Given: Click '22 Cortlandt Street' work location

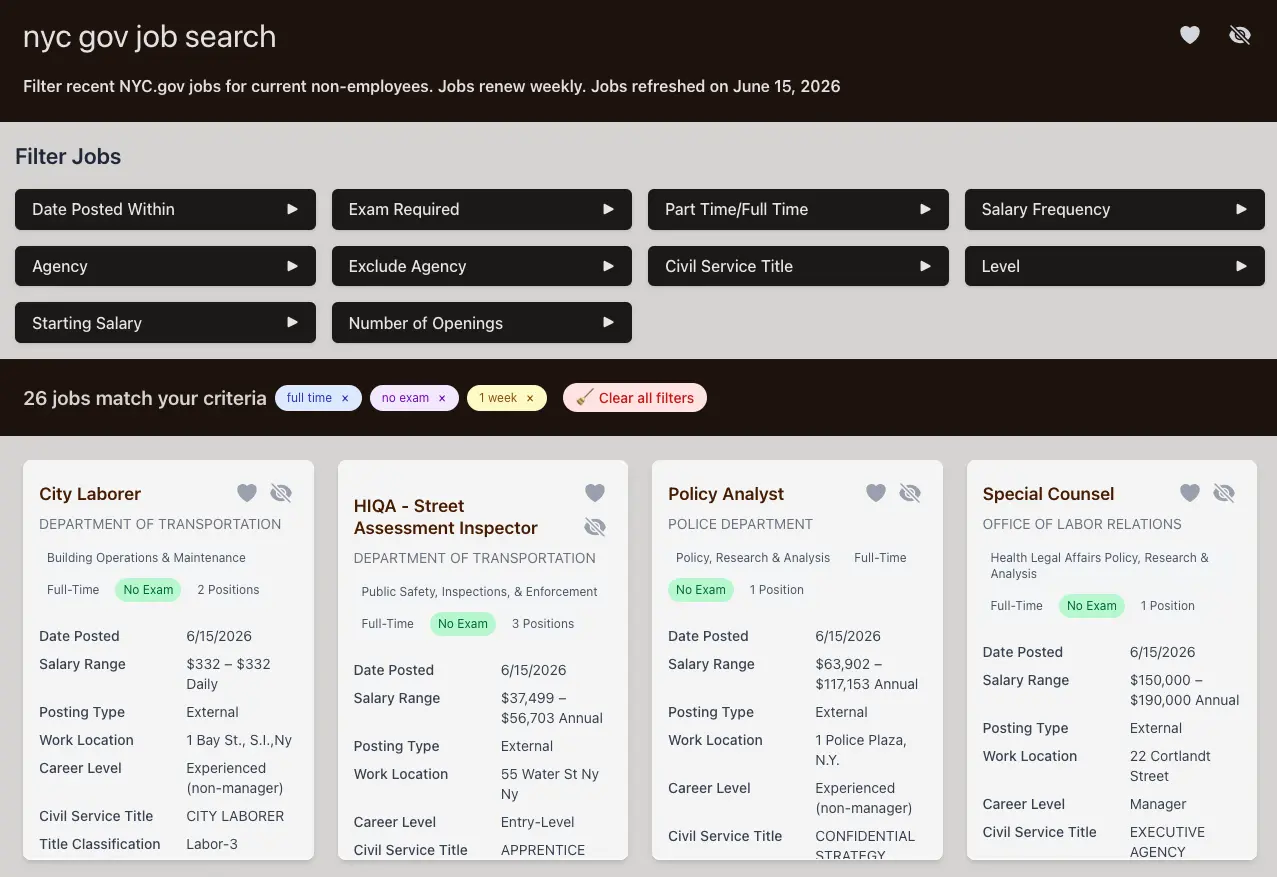Looking at the screenshot, I should [x=1170, y=766].
